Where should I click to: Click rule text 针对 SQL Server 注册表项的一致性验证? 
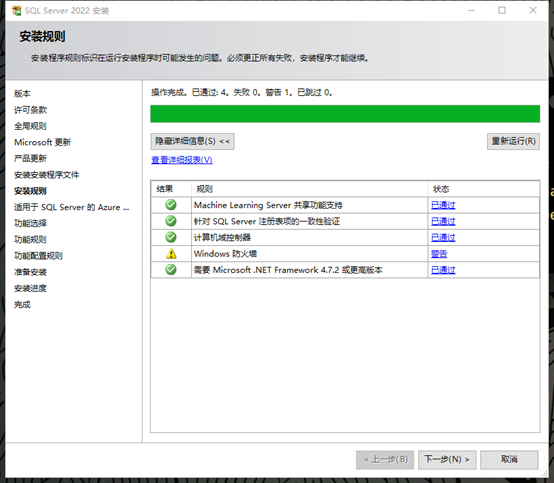(267, 221)
